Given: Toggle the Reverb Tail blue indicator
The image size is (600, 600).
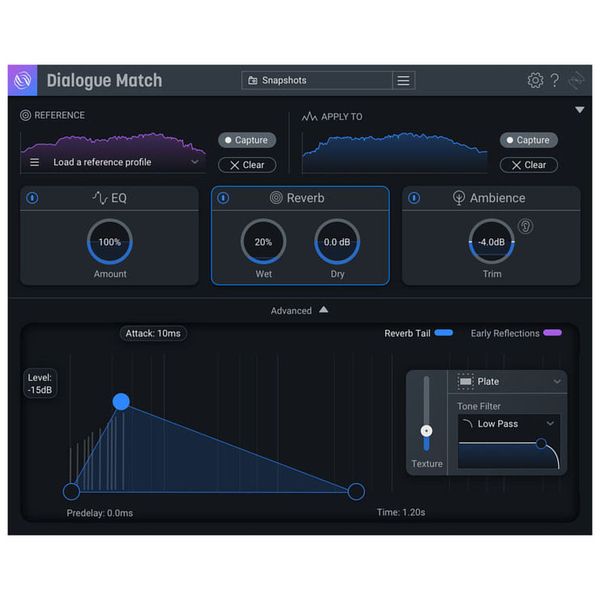Looking at the screenshot, I should (443, 333).
